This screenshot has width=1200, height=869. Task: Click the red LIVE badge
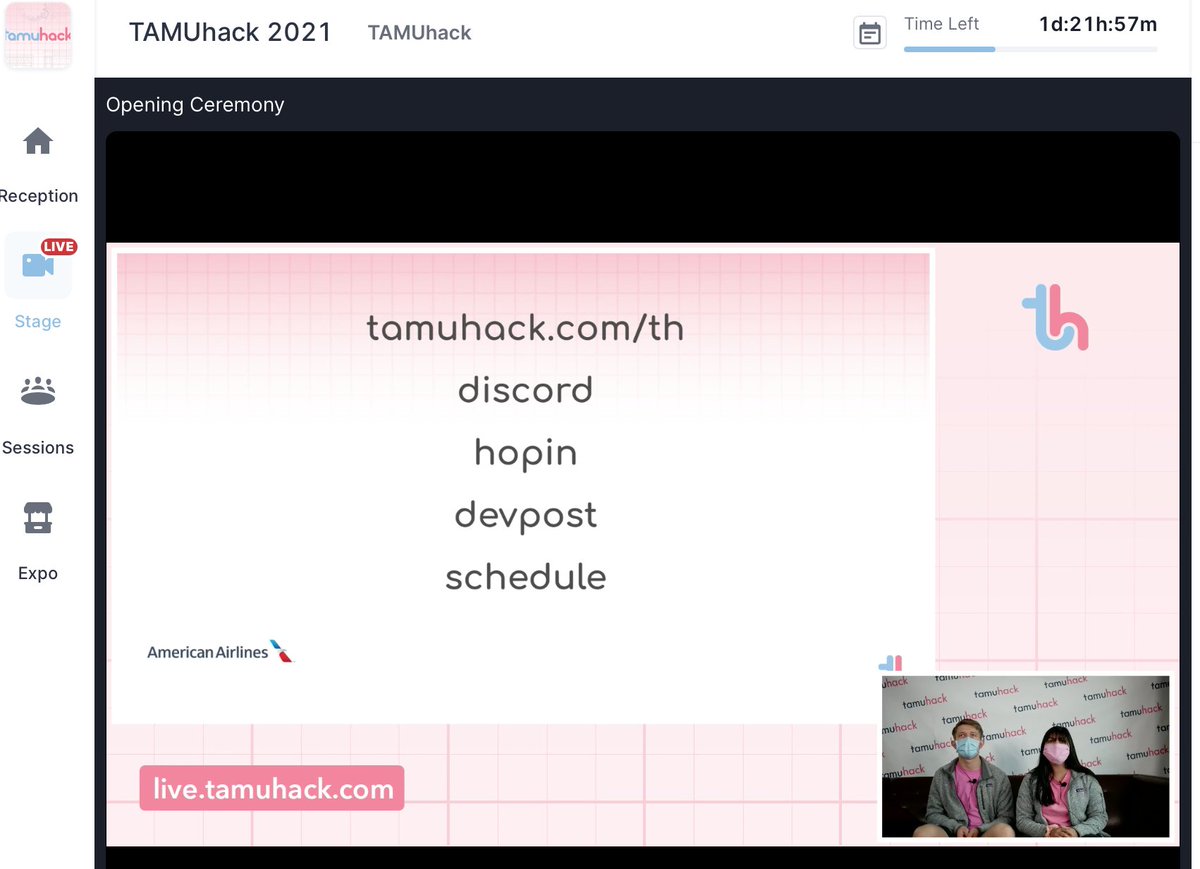pyautogui.click(x=59, y=246)
